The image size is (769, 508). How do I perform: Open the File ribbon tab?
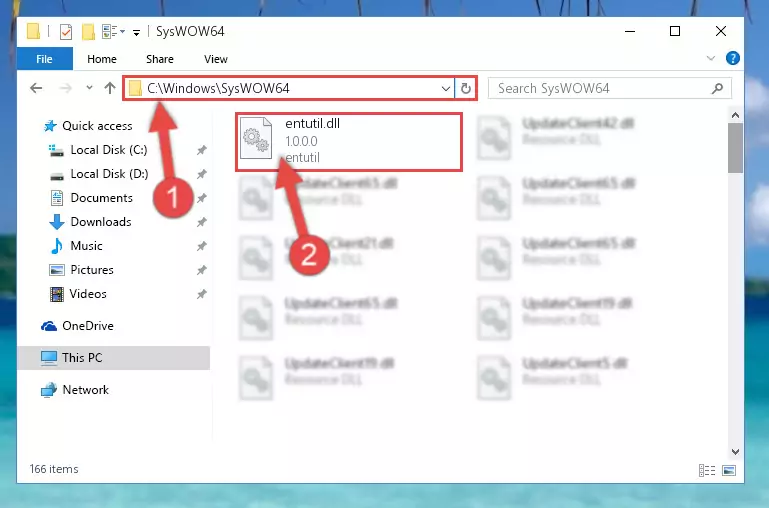[x=45, y=59]
